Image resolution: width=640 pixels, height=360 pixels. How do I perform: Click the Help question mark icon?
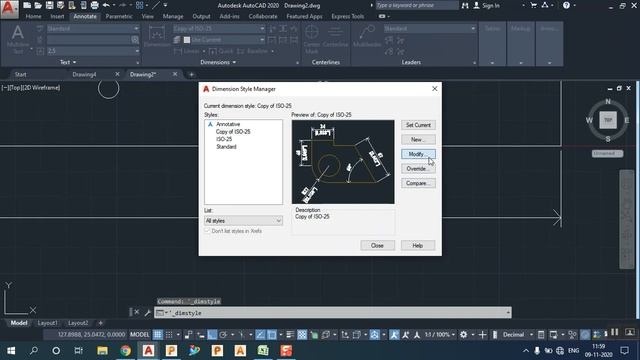pos(566,5)
